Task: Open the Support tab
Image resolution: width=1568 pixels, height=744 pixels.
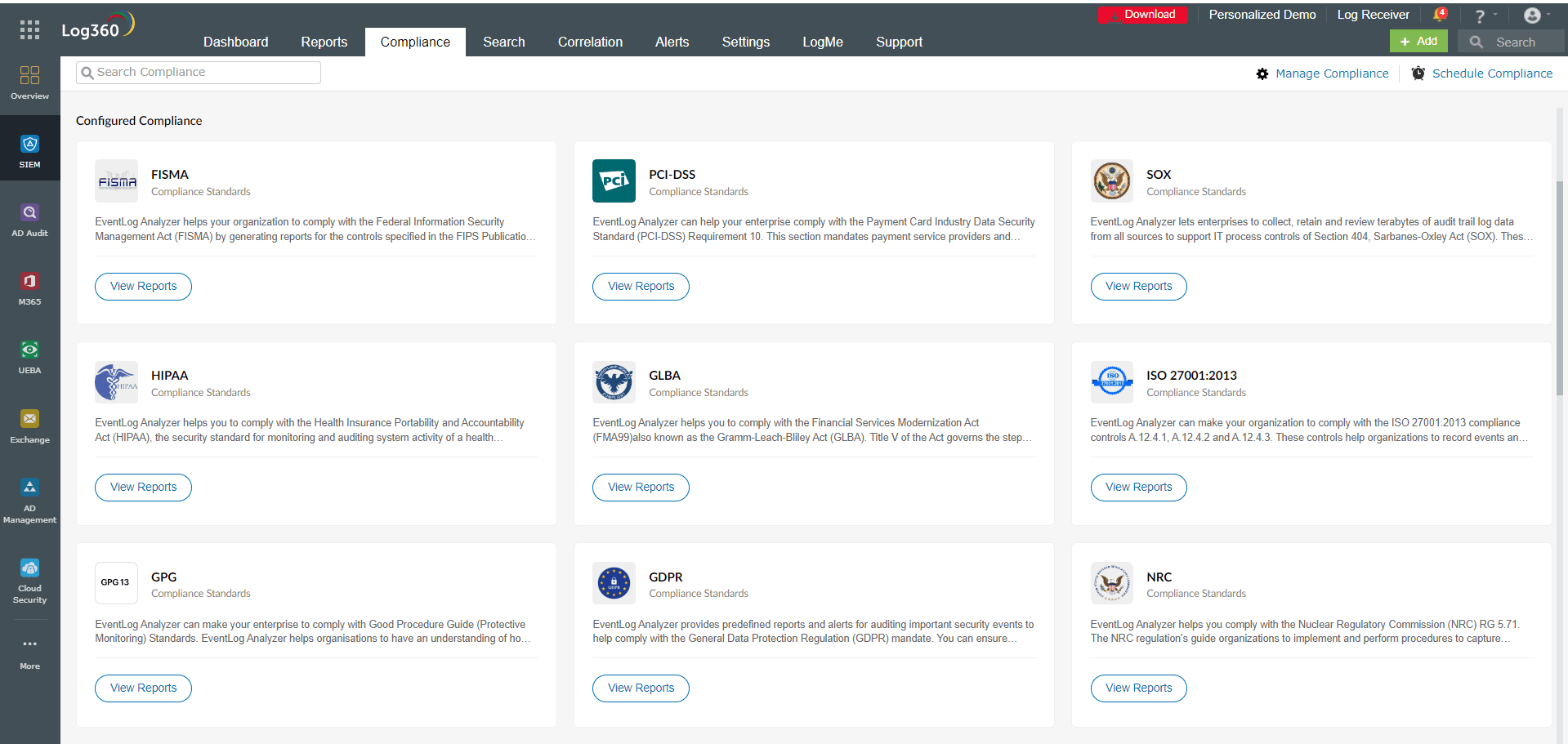Action: pos(899,42)
